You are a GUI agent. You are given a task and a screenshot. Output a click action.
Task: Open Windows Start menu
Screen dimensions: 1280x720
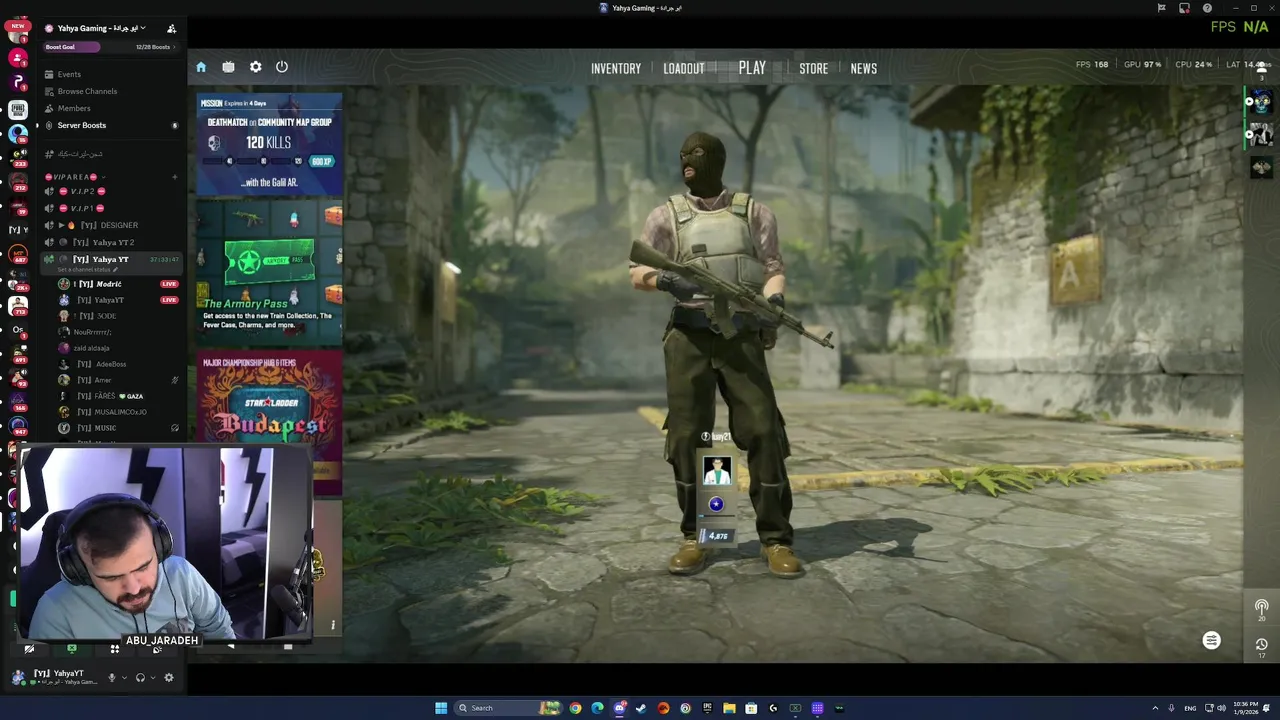440,708
